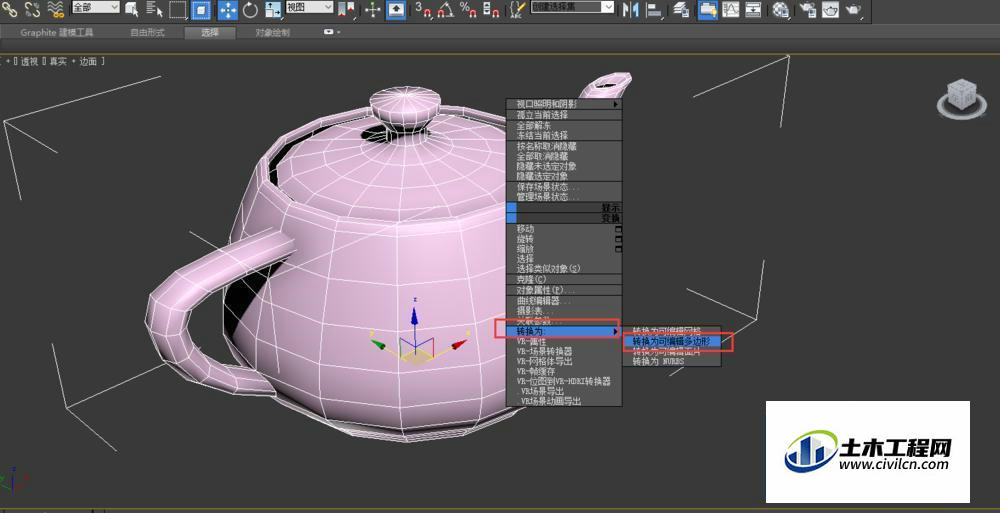The height and width of the screenshot is (513, 1000).
Task: Open the 全部 selection filter dropdown
Action: 95,7
